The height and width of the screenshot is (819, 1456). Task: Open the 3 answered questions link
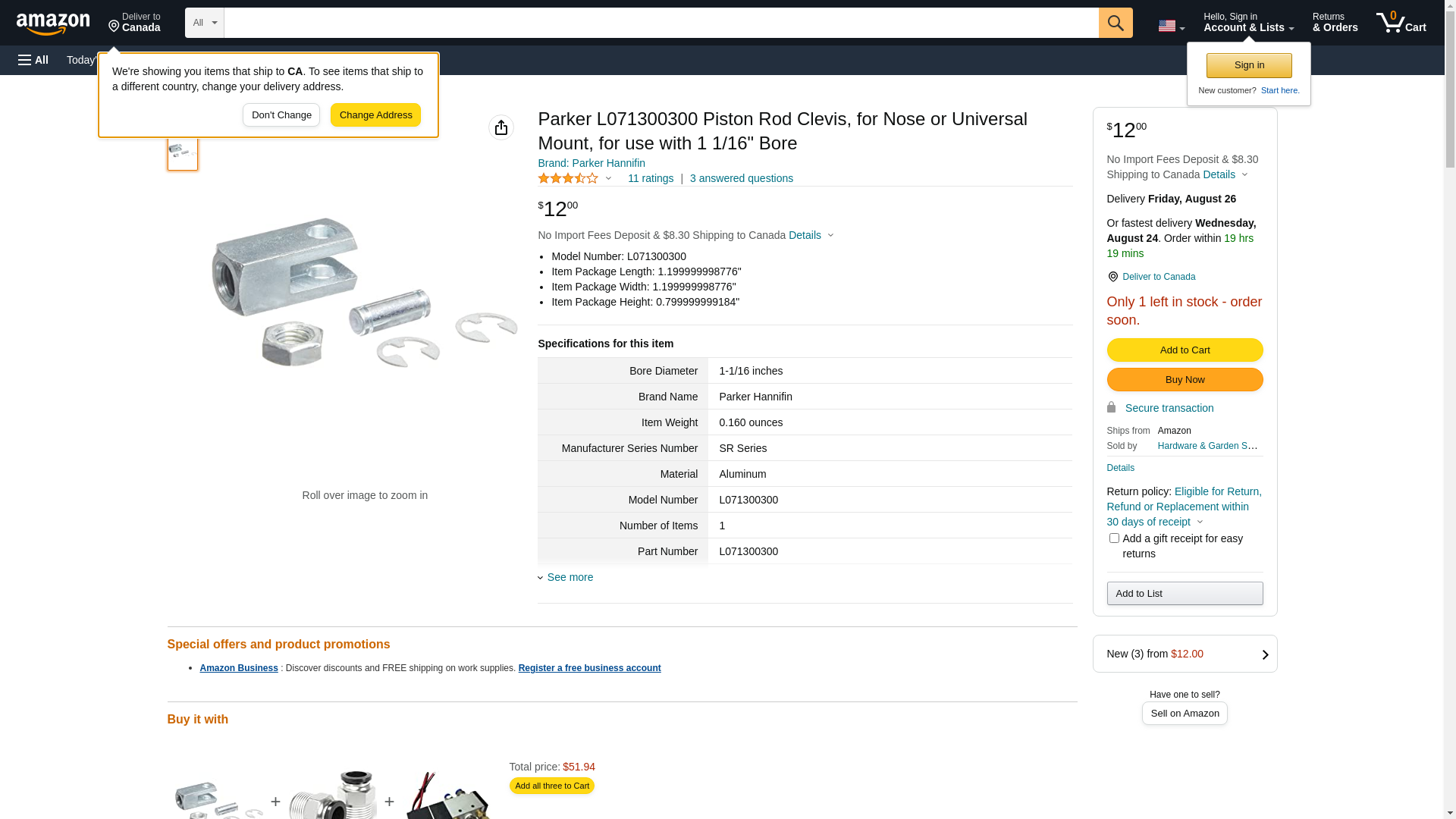pyautogui.click(x=741, y=178)
